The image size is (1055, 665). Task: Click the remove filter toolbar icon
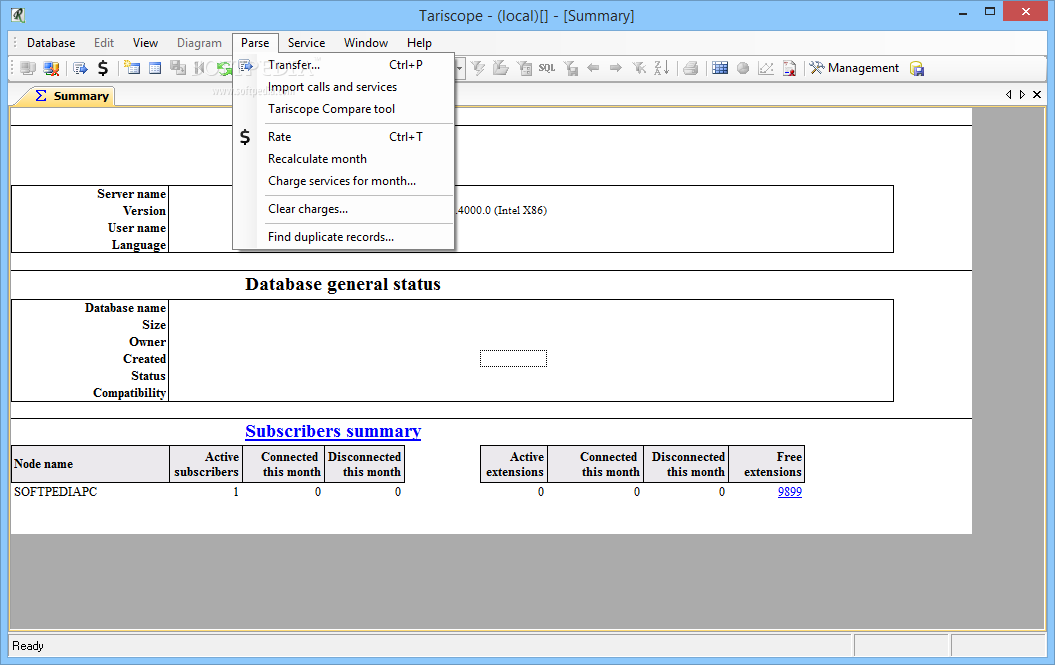(x=639, y=68)
